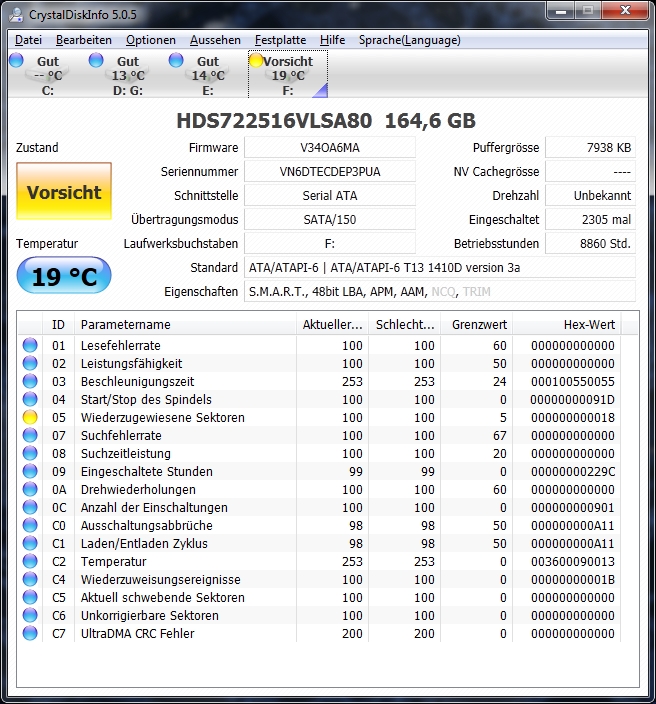Image resolution: width=656 pixels, height=704 pixels.
Task: Click the Aktueller... column header
Action: (x=332, y=325)
